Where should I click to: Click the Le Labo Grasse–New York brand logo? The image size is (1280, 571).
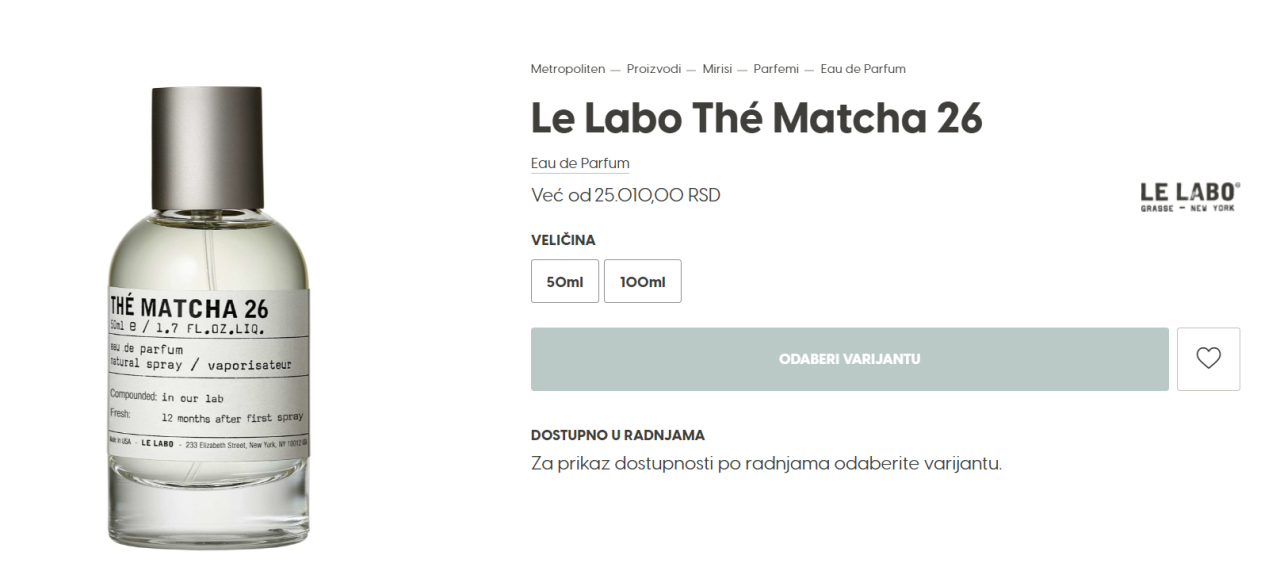(x=1190, y=196)
